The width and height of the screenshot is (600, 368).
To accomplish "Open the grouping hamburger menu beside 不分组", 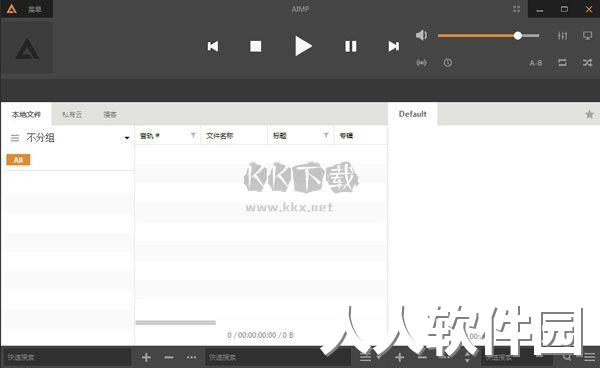I will tap(15, 138).
